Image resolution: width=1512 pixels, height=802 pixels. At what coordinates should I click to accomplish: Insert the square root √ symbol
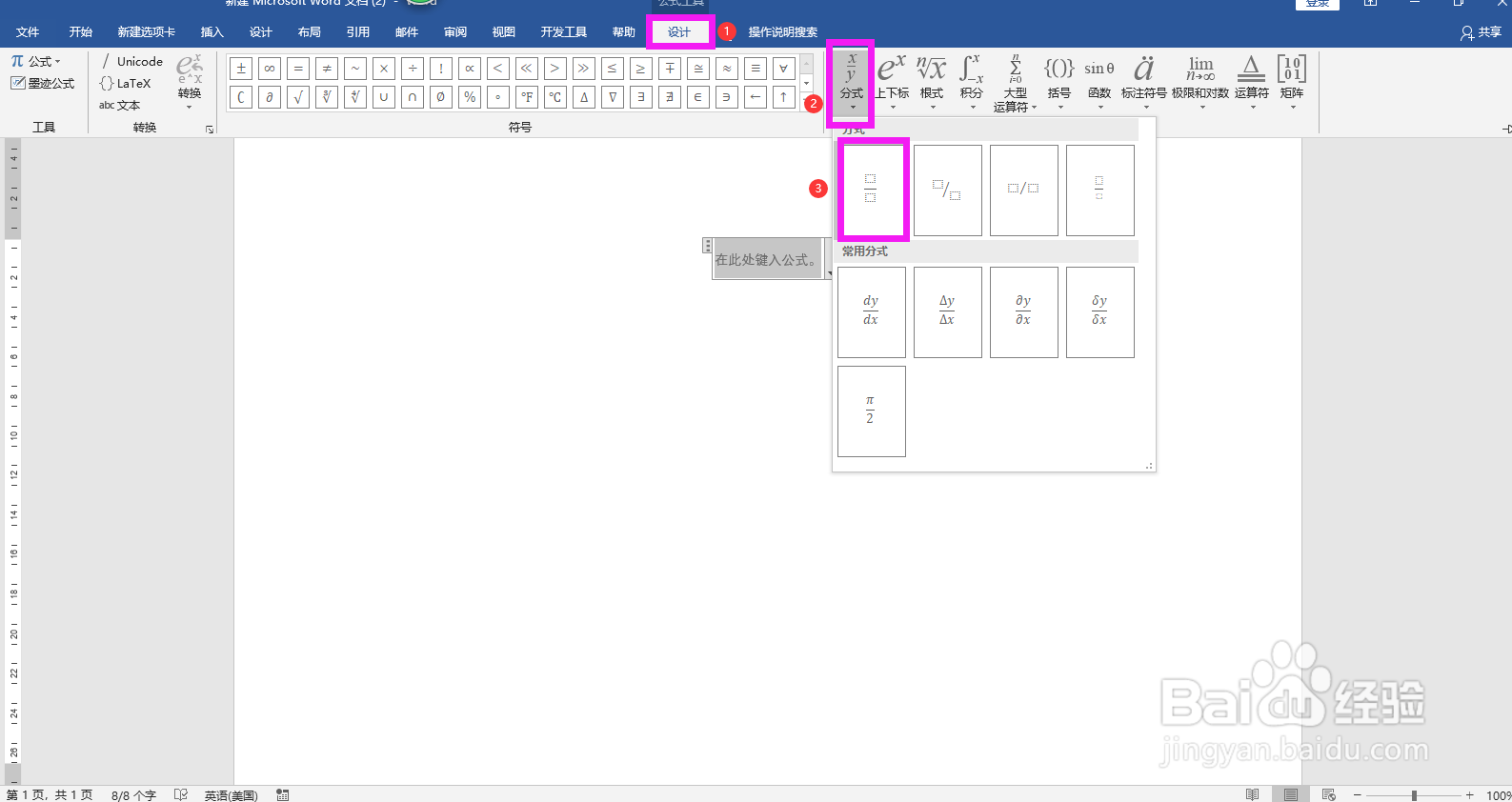298,97
